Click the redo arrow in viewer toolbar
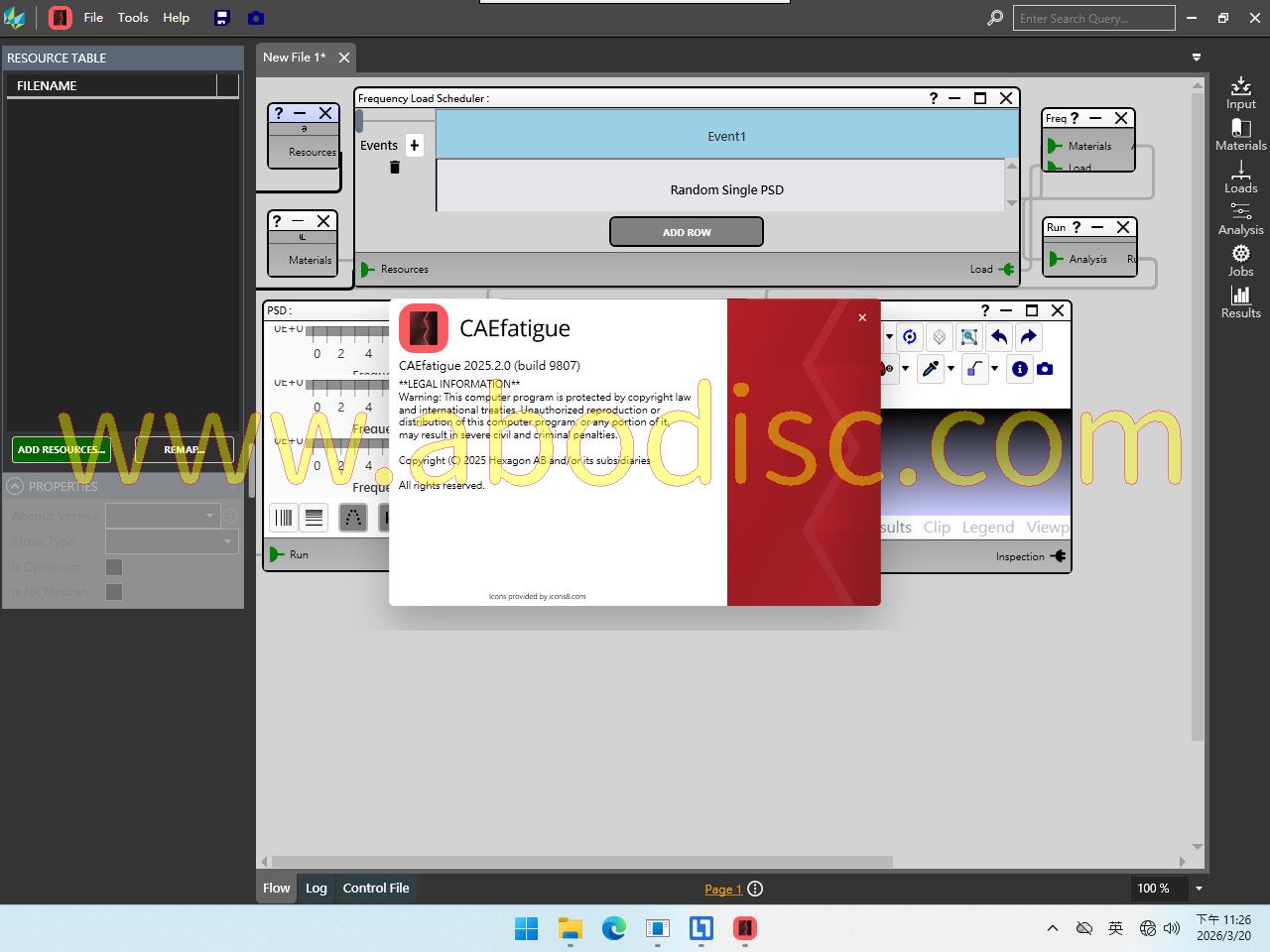The width and height of the screenshot is (1270, 952). click(1028, 337)
